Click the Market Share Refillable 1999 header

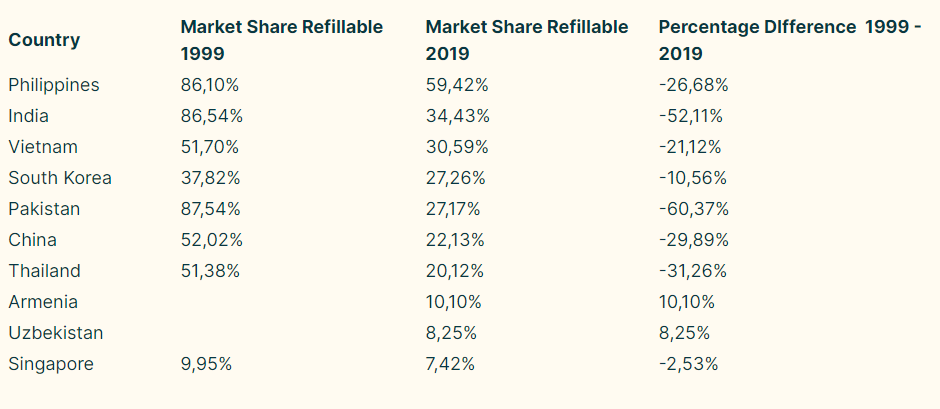pos(281,40)
